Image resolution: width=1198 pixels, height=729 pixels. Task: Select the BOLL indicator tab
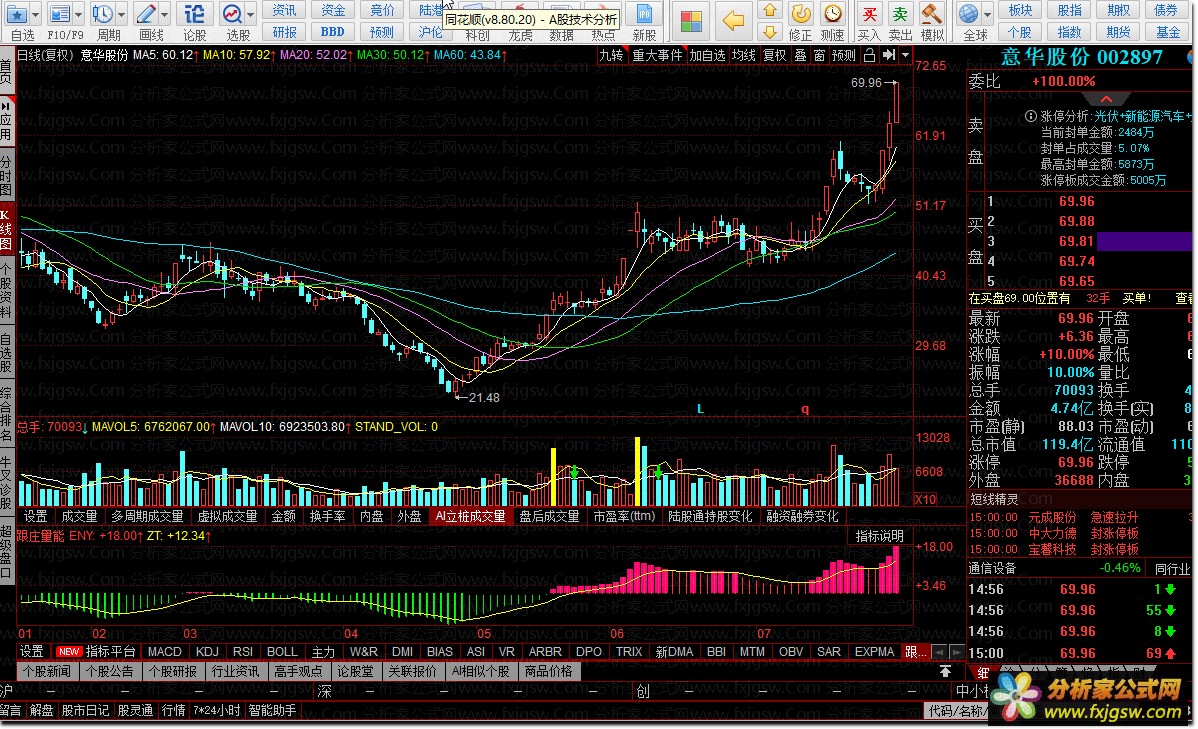(282, 652)
